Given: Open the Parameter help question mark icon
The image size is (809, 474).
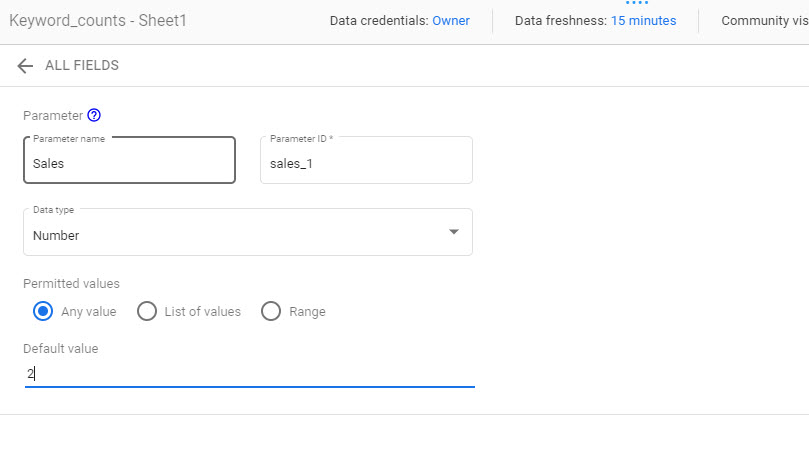Looking at the screenshot, I should click(x=94, y=115).
